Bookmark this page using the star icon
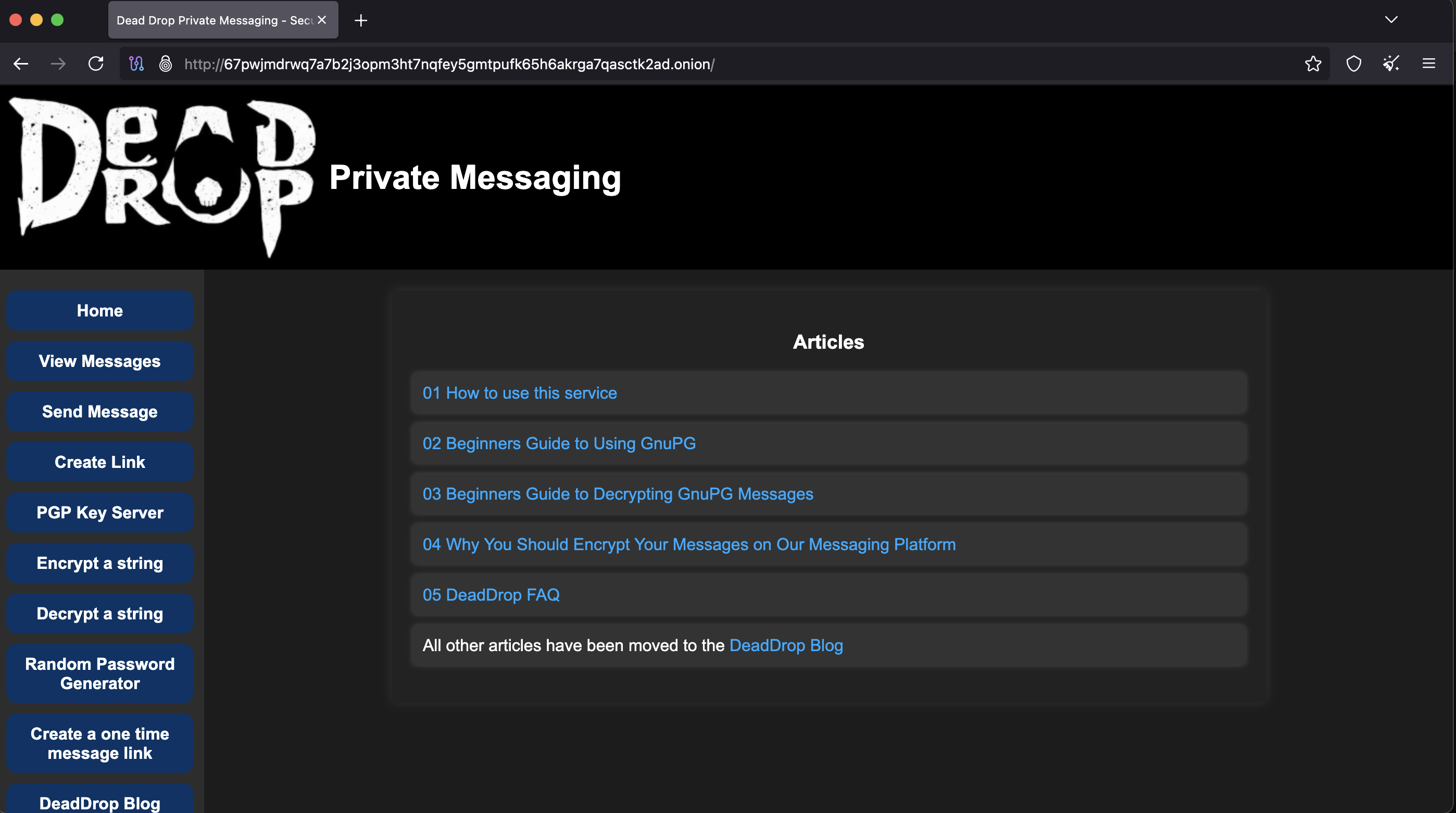Image resolution: width=1456 pixels, height=813 pixels. point(1312,64)
